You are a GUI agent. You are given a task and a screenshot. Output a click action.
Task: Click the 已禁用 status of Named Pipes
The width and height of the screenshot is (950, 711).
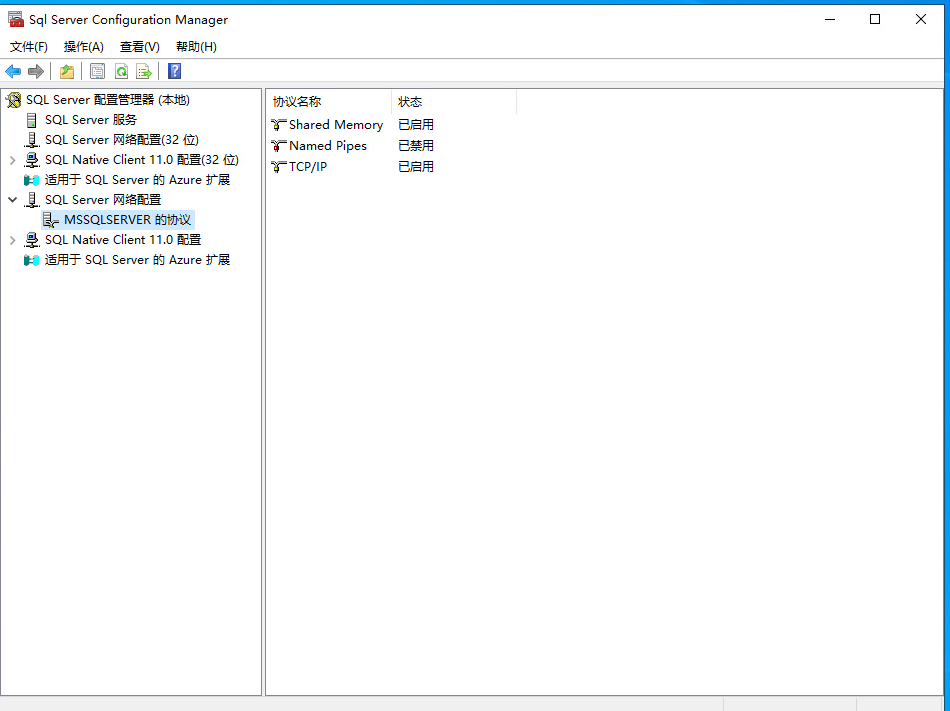tap(416, 146)
